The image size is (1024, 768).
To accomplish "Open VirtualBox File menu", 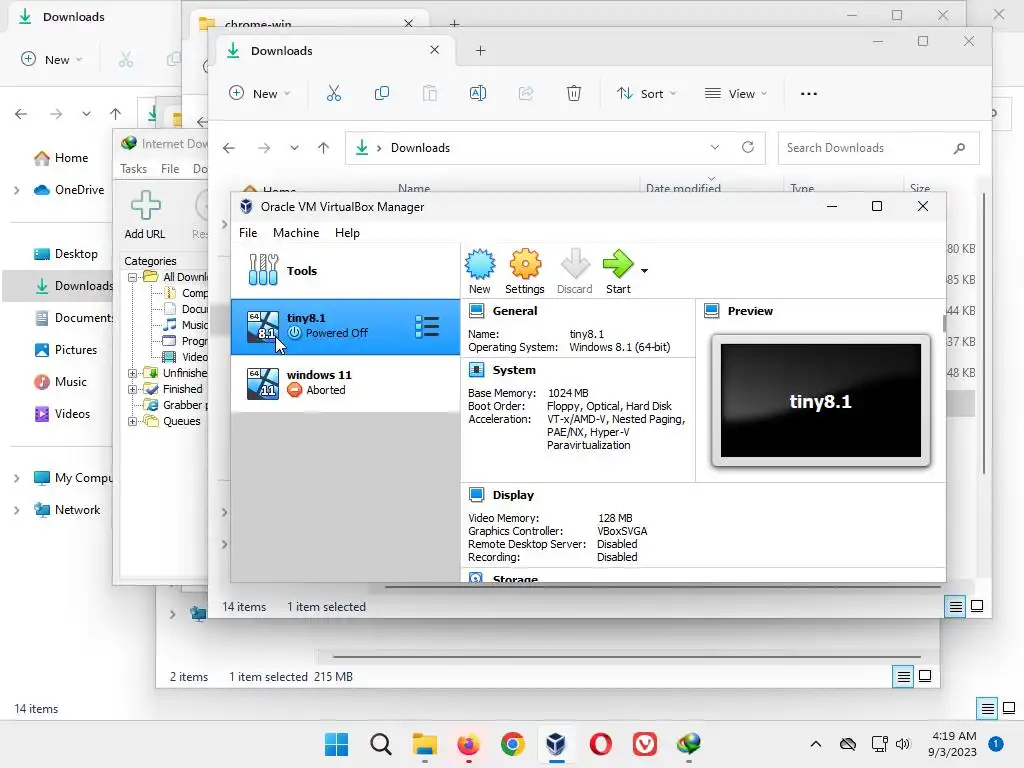I will click(248, 232).
